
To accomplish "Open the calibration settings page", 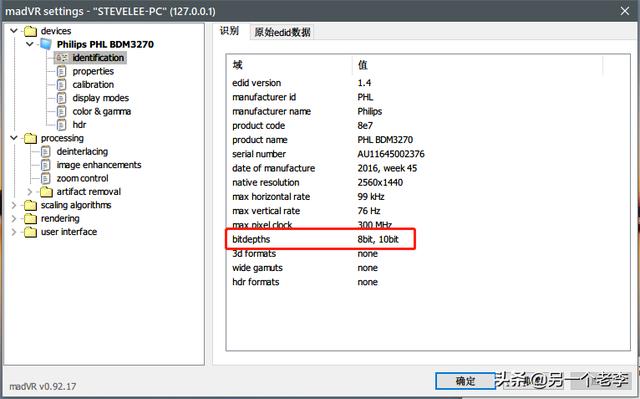I will (93, 85).
